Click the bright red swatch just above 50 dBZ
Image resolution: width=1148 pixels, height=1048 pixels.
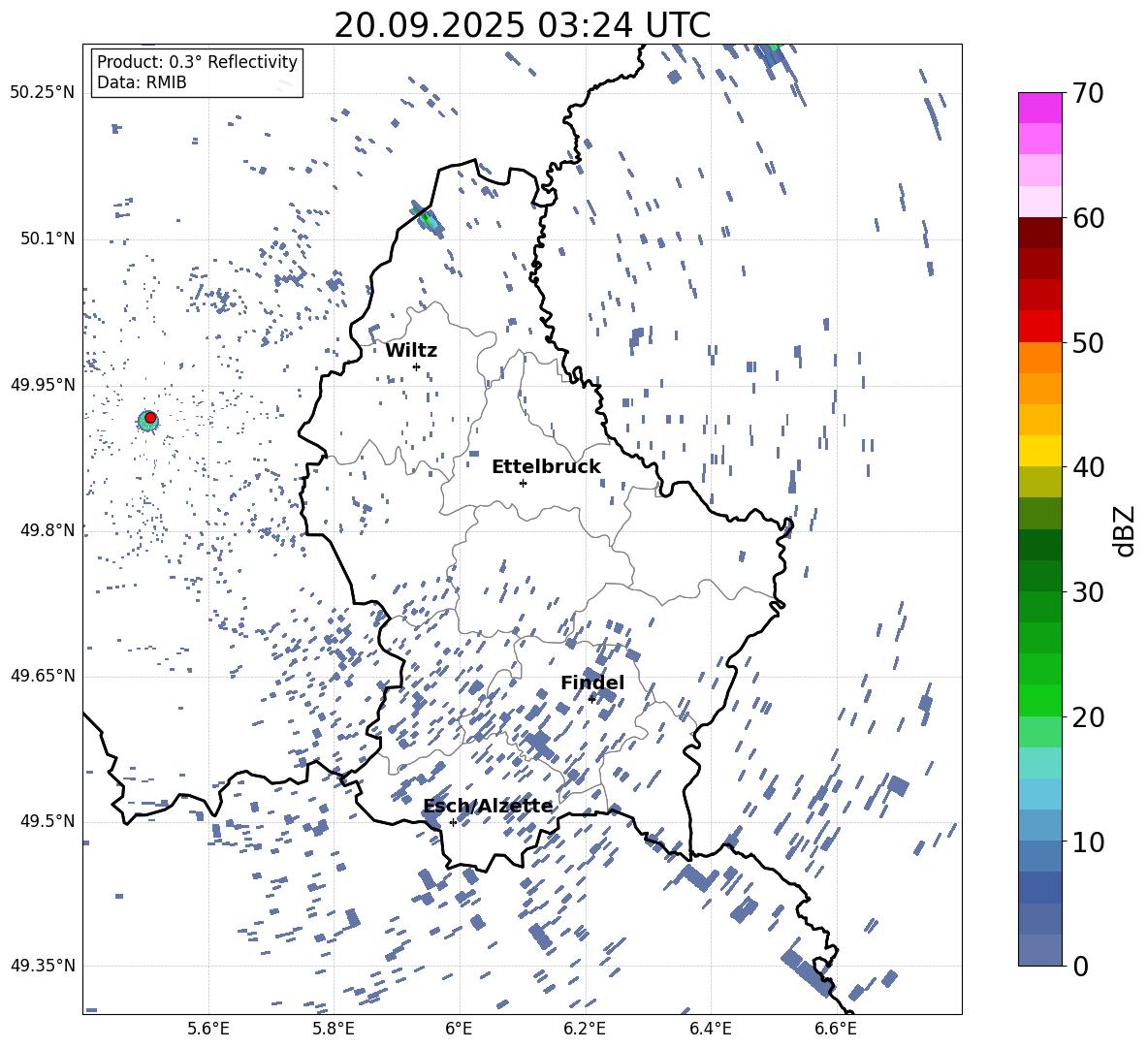pos(1039,327)
